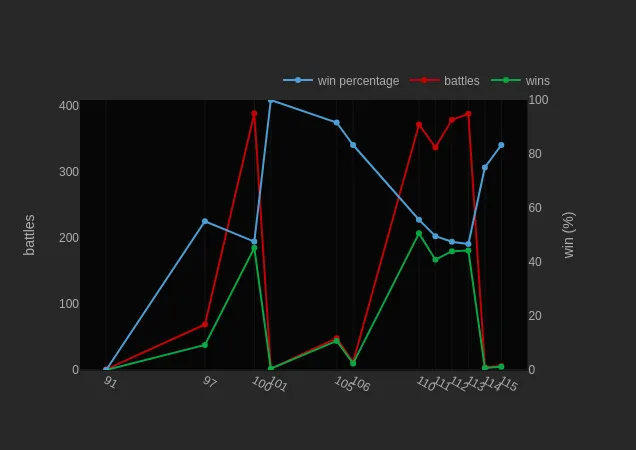Toggle the win percentage legend entry
The width and height of the screenshot is (636, 450).
click(341, 81)
